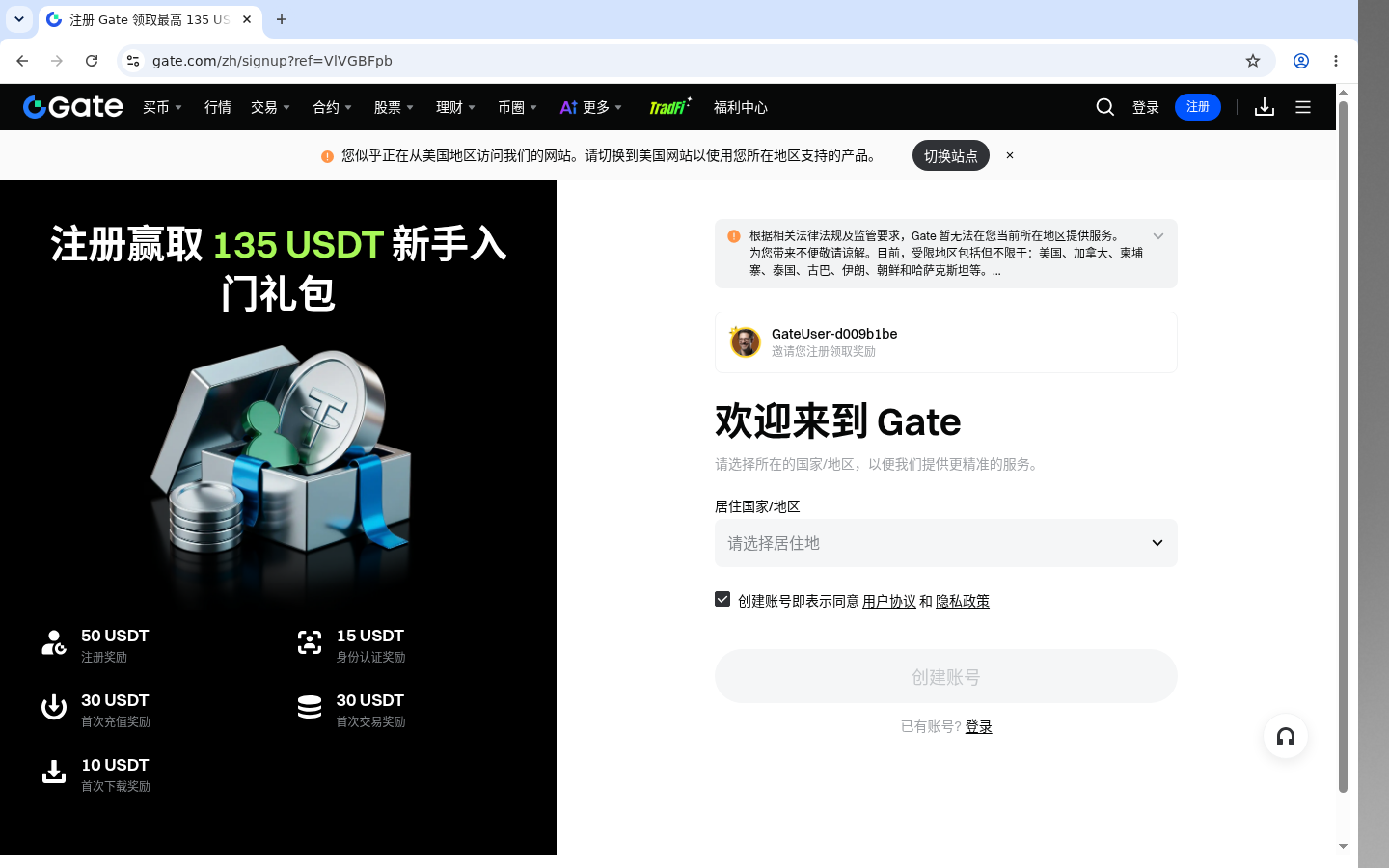Click the 15 USDT identity verification icon
The height and width of the screenshot is (868, 1389).
click(310, 642)
